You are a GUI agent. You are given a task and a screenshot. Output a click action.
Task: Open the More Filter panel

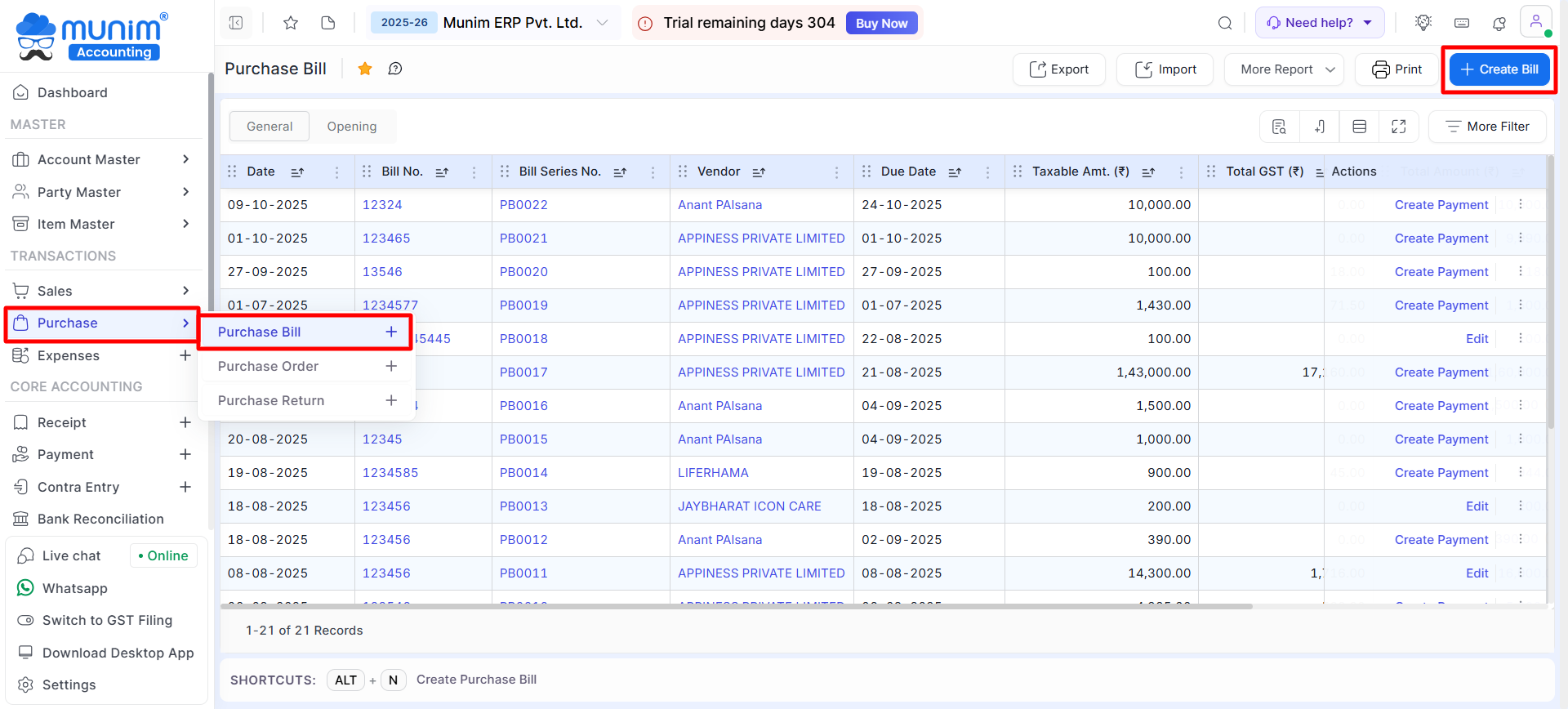[x=1487, y=127]
